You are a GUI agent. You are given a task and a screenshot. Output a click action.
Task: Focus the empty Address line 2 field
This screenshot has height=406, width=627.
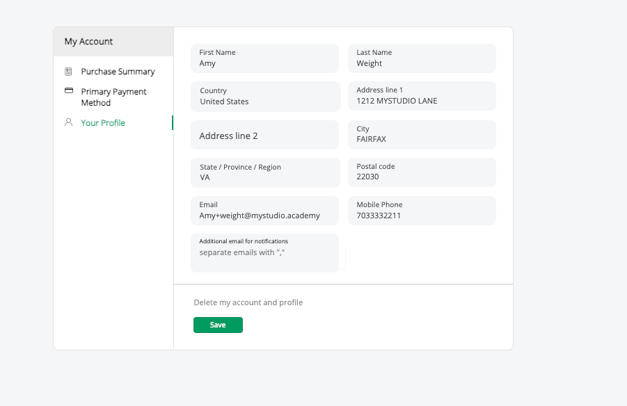(x=264, y=135)
